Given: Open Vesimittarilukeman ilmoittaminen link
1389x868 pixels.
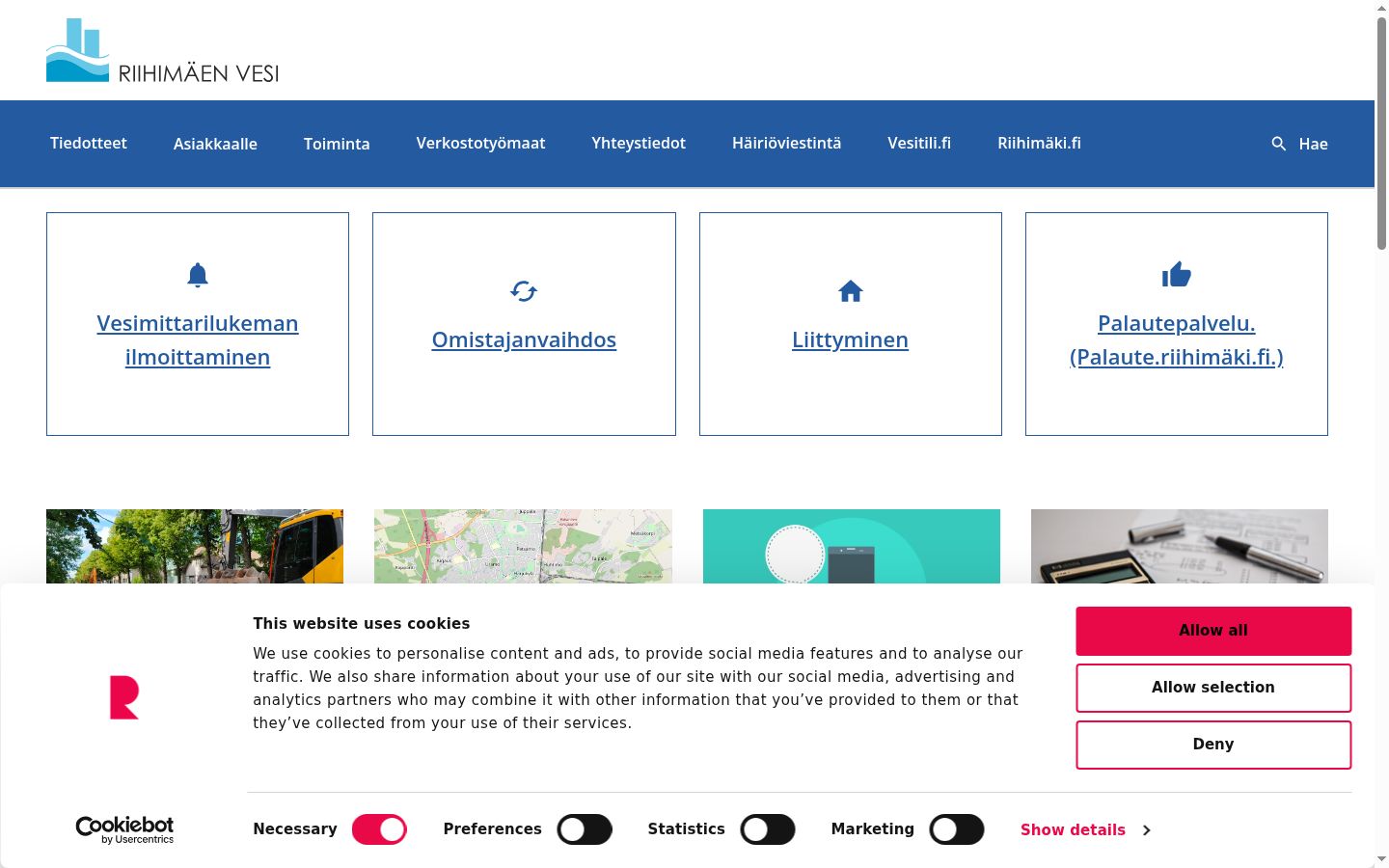Looking at the screenshot, I should click(198, 339).
